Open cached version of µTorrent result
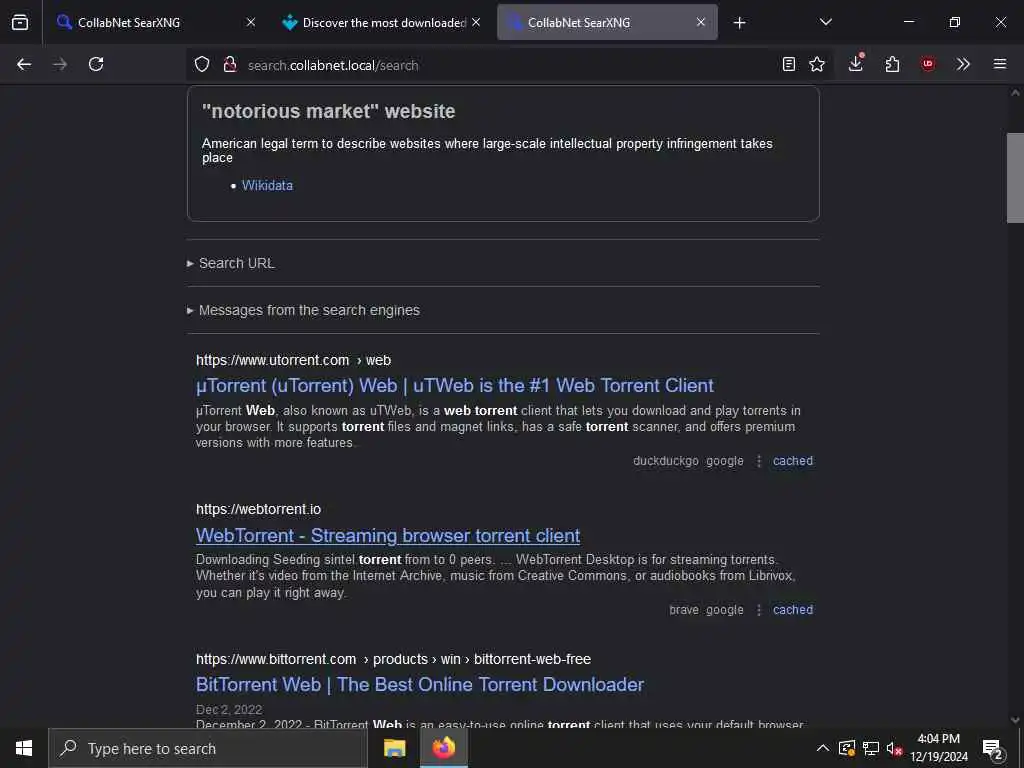Screen dimensions: 1024x768 [793, 461]
